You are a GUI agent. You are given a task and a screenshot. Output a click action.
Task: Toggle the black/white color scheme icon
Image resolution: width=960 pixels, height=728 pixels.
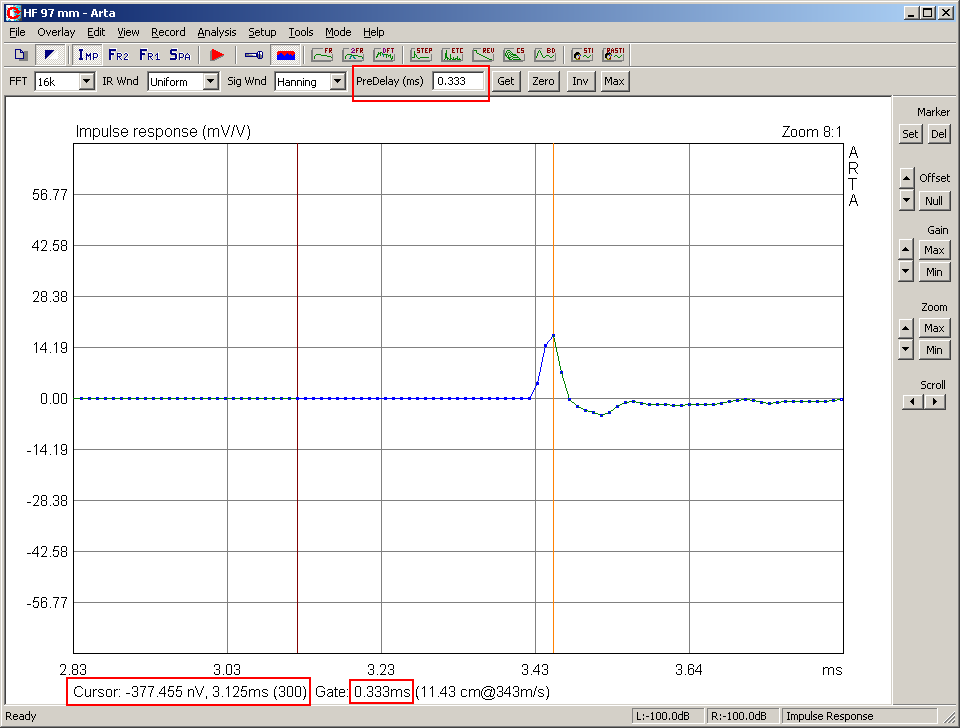click(x=50, y=55)
